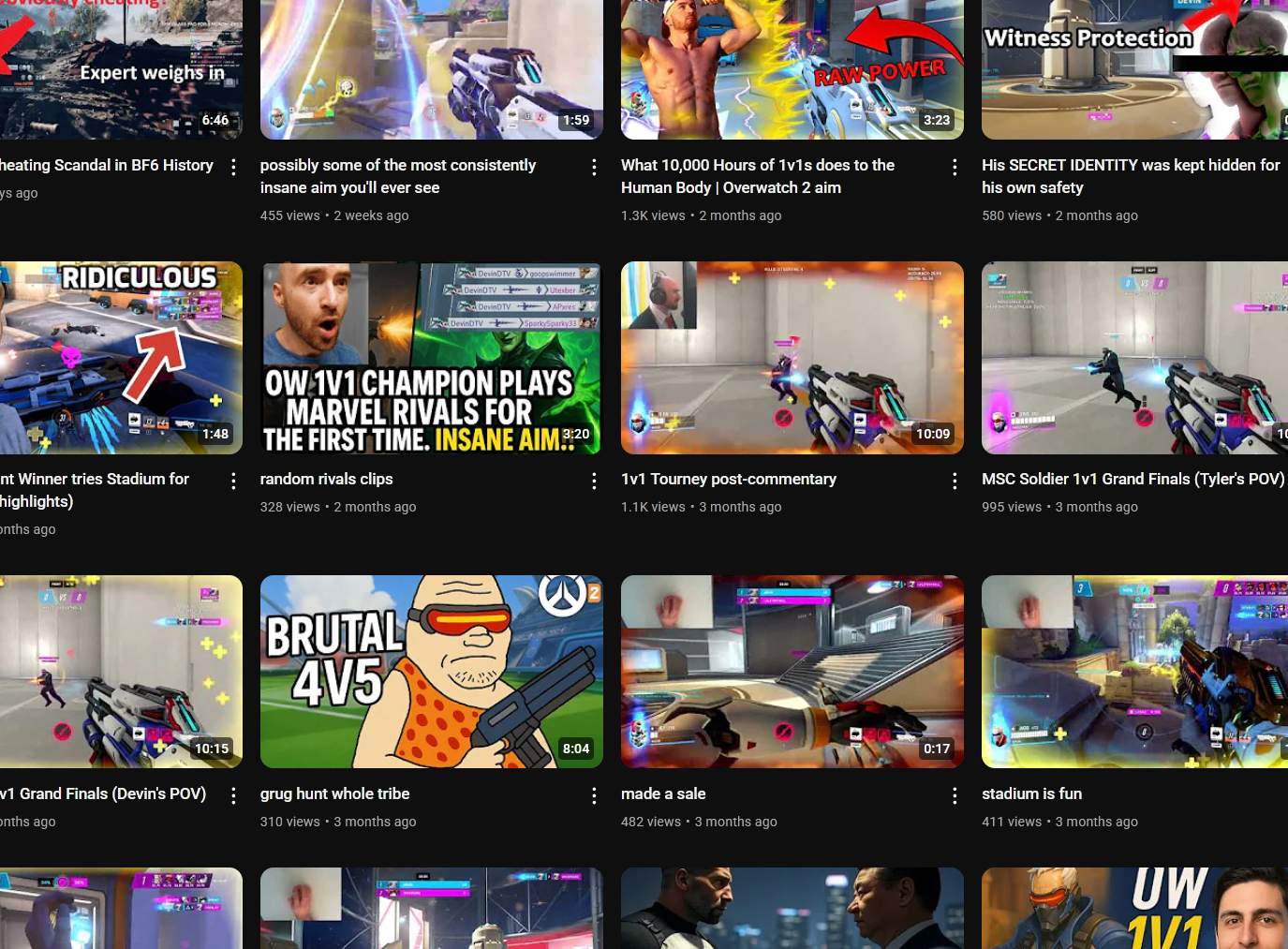
Task: Open the 'BRUTAL 4V5' thumbnail
Action: (x=432, y=672)
